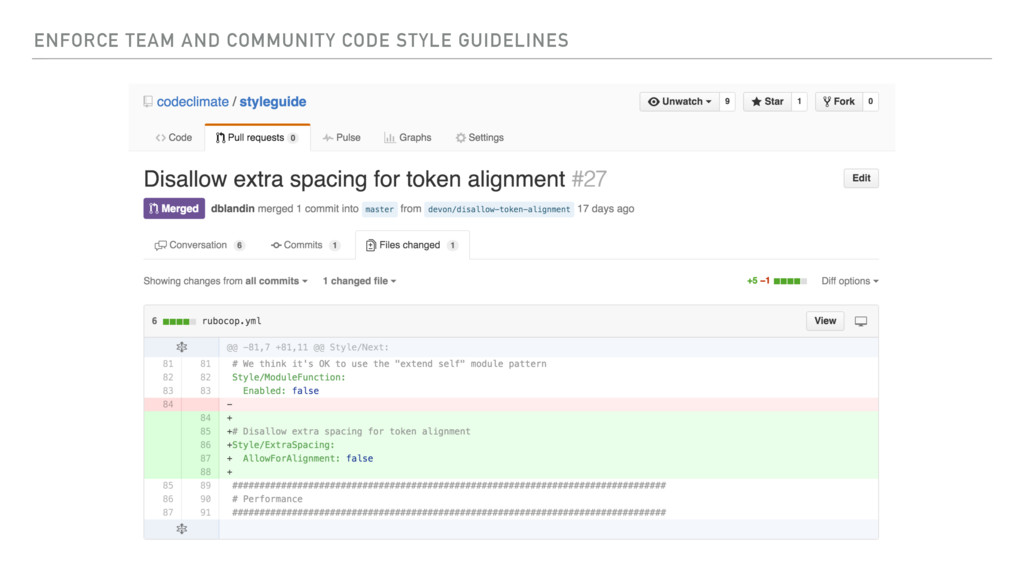Switch to the Code tab
The height and width of the screenshot is (576, 1024).
point(174,138)
